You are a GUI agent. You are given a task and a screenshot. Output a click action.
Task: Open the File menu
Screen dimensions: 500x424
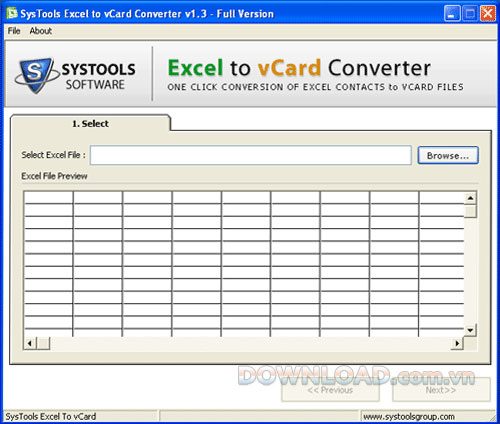click(x=14, y=31)
